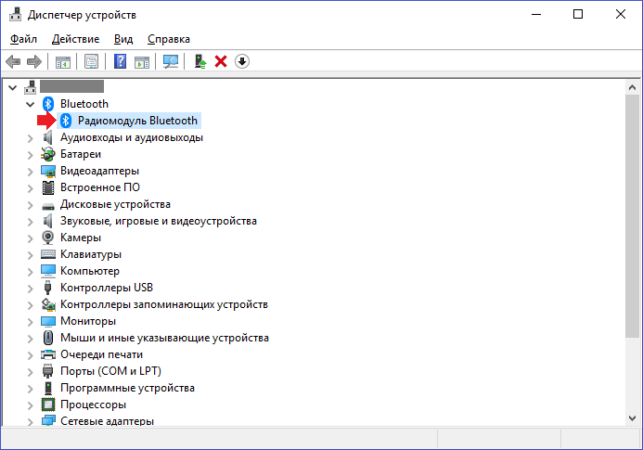
Task: Click the scrollbar up arrow
Action: [x=632, y=87]
